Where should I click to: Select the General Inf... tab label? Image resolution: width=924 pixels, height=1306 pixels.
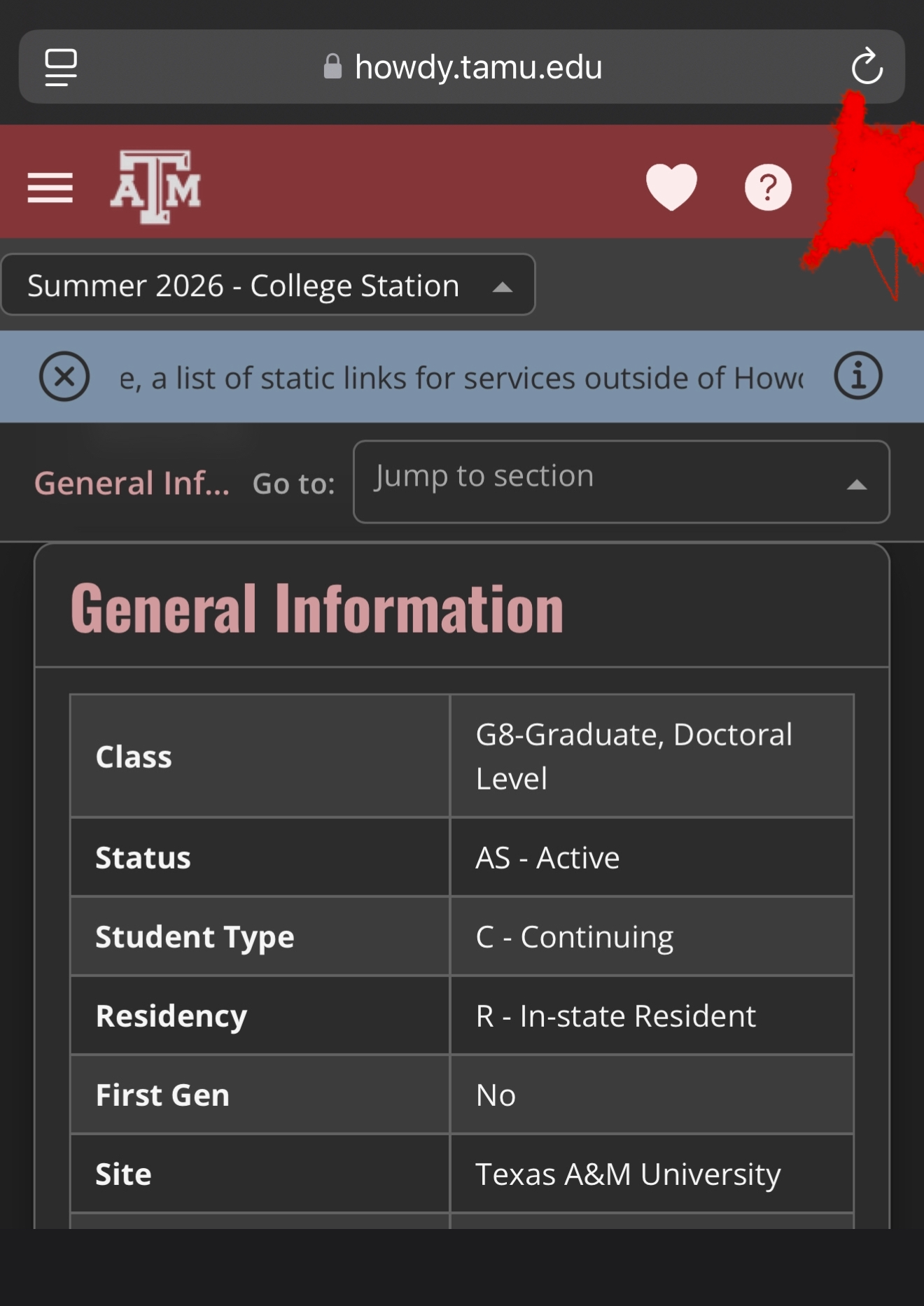(x=132, y=483)
